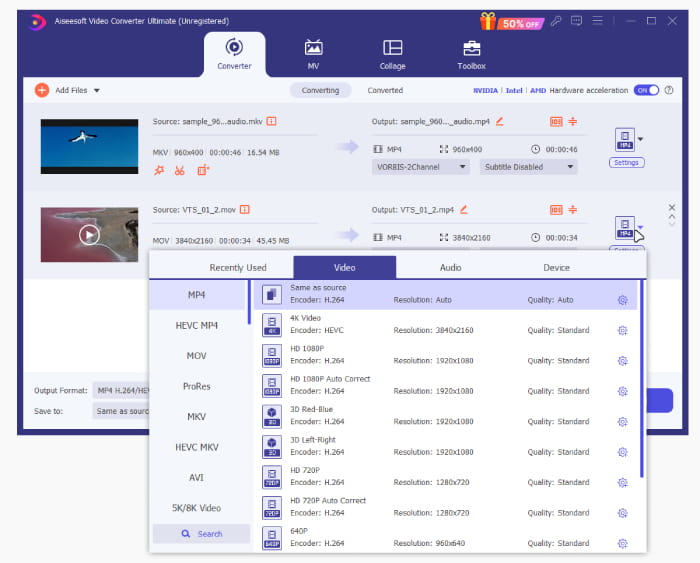Click the MP4 format dropdown arrow for VTS_01_2
Screen dimensions: 700x563
(641, 227)
